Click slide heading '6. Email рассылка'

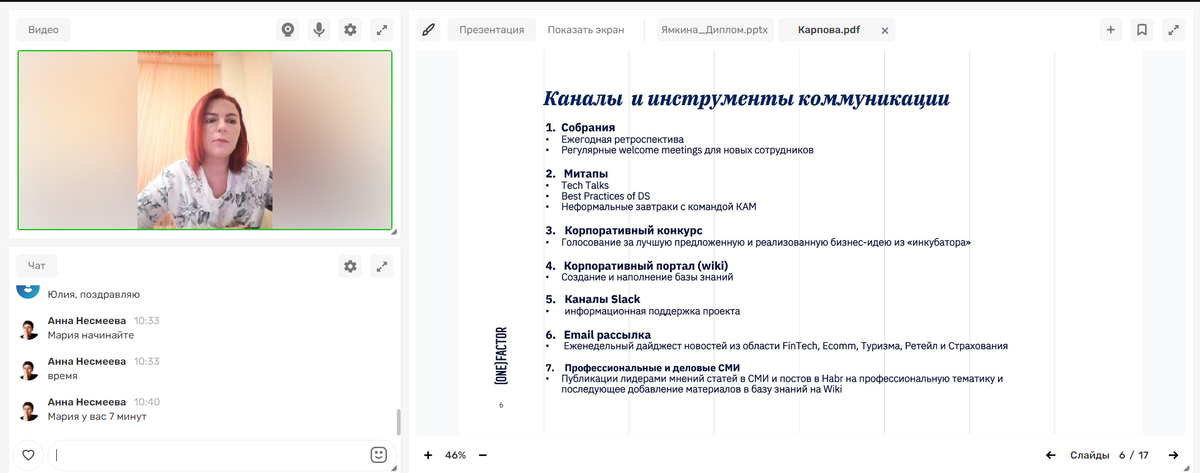pyautogui.click(x=598, y=334)
